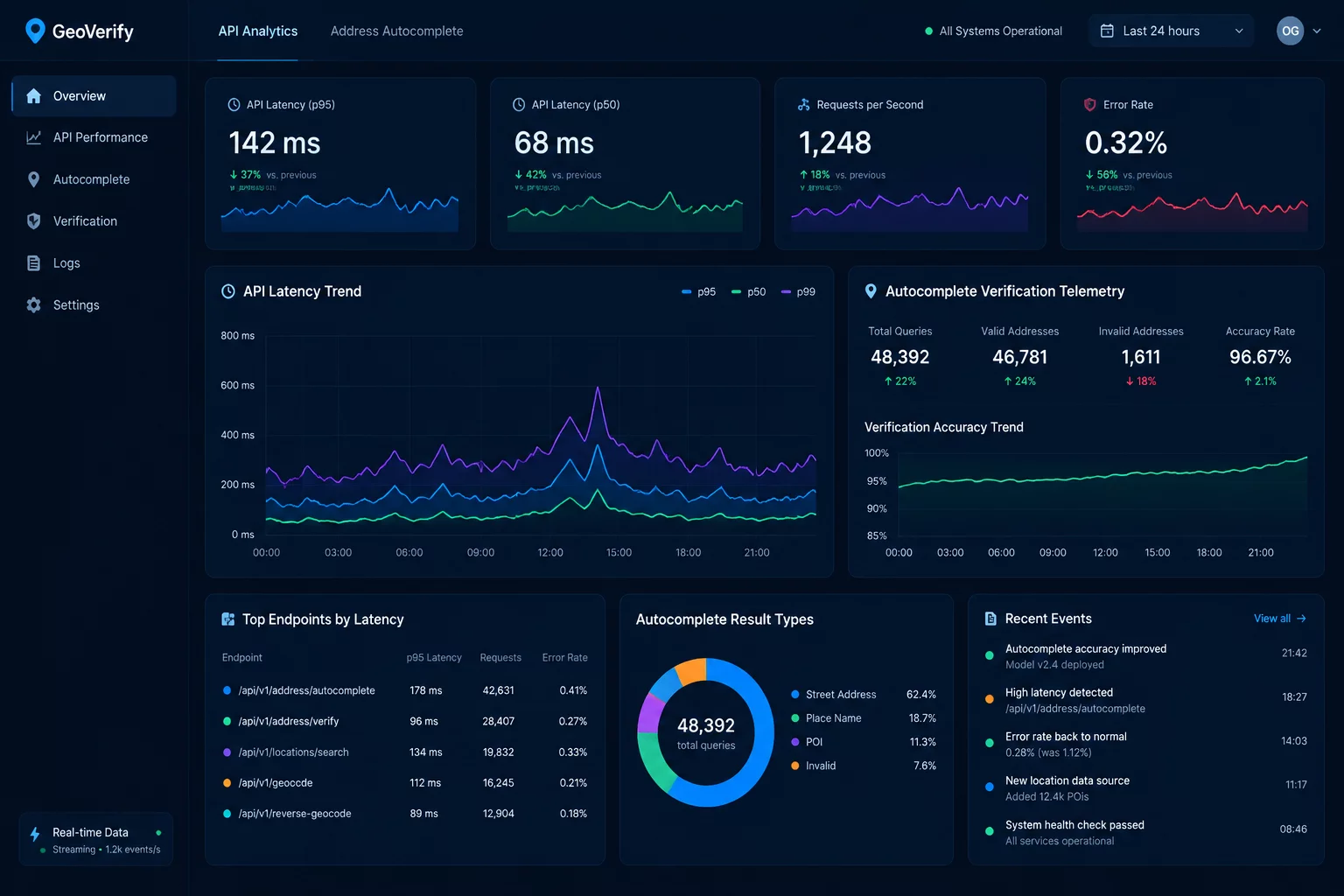Image resolution: width=1344 pixels, height=896 pixels.
Task: Click the Logs document icon
Action: (33, 263)
